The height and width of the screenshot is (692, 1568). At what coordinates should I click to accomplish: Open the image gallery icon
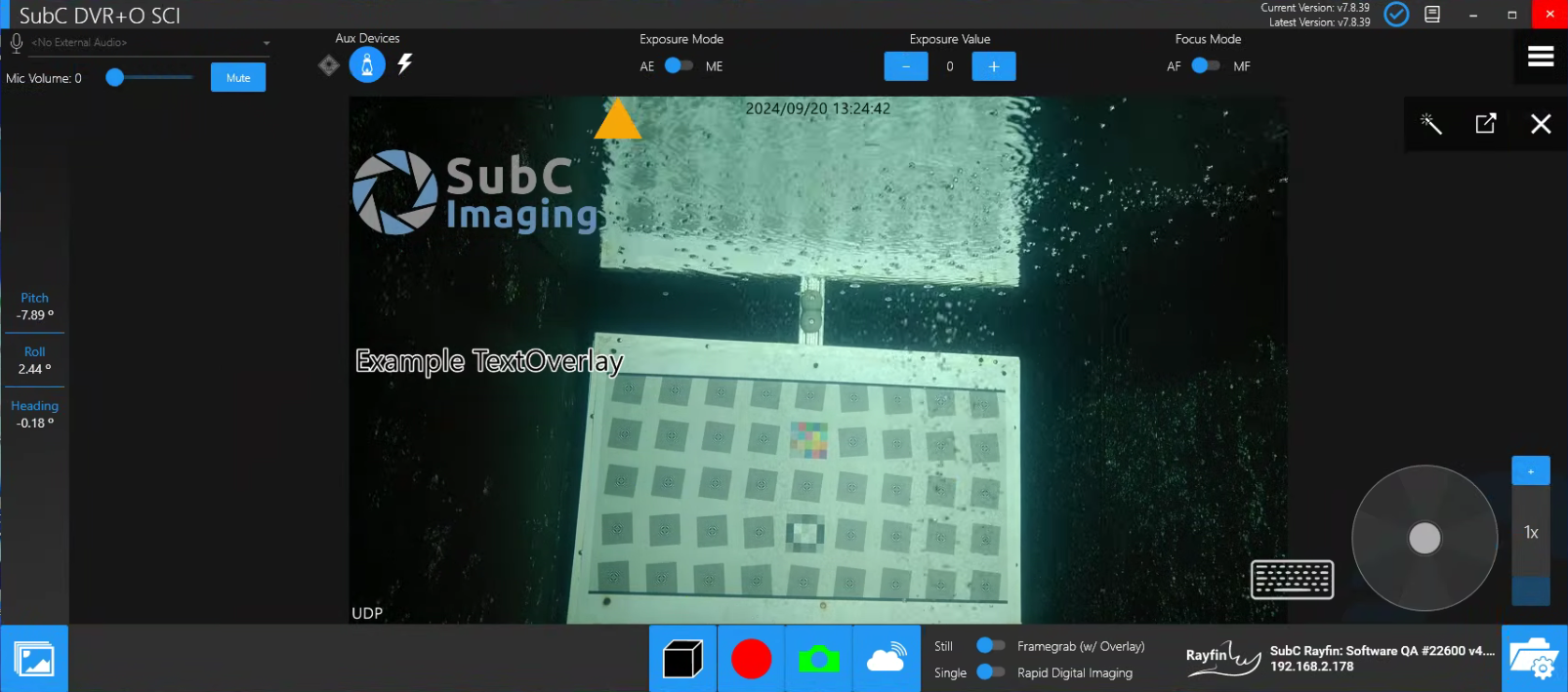coord(35,660)
